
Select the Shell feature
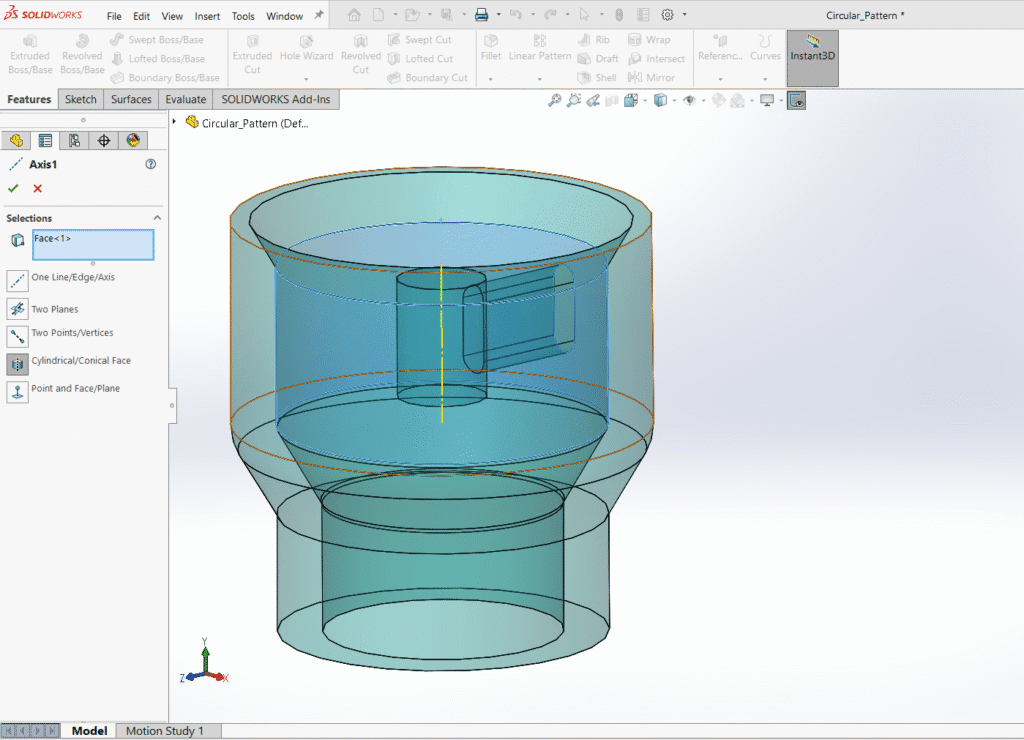click(x=597, y=78)
